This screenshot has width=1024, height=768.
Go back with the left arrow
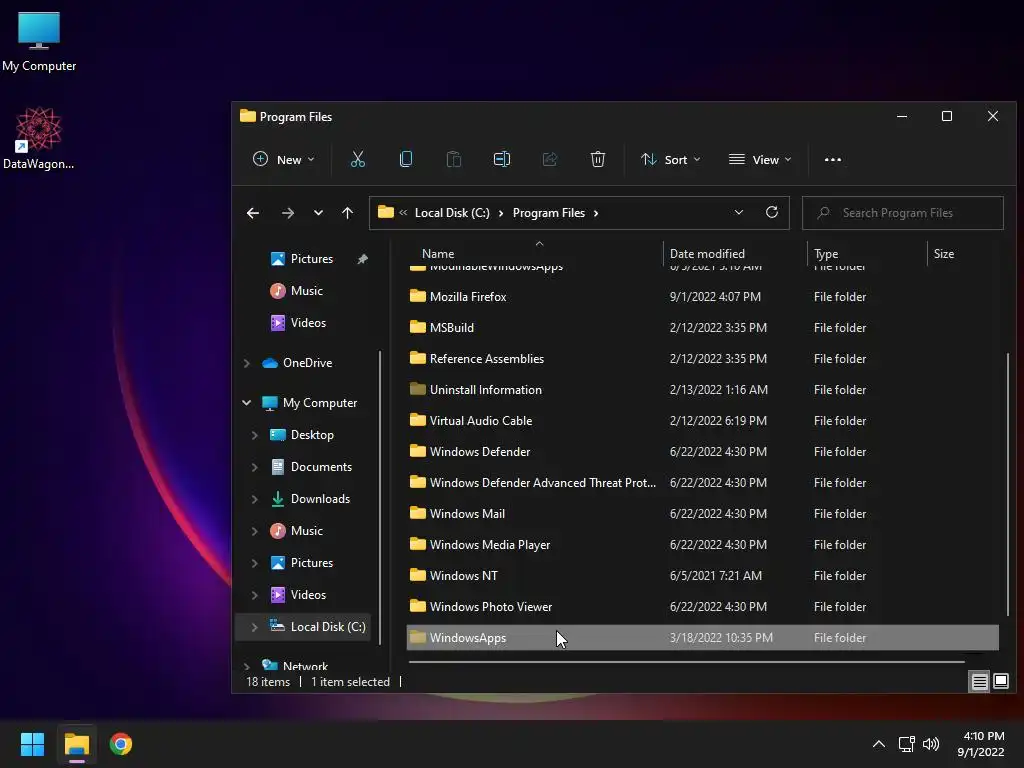click(253, 213)
